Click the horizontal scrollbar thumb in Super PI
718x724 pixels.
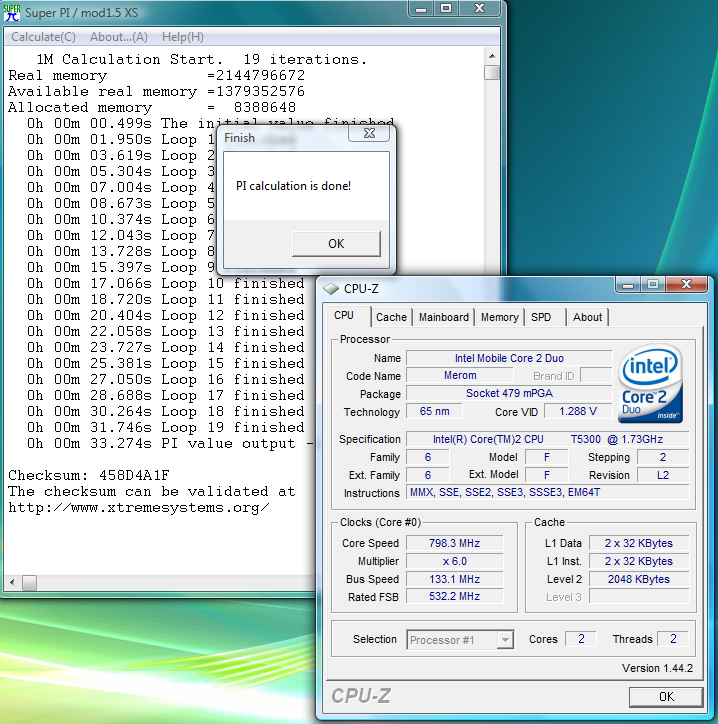30,583
